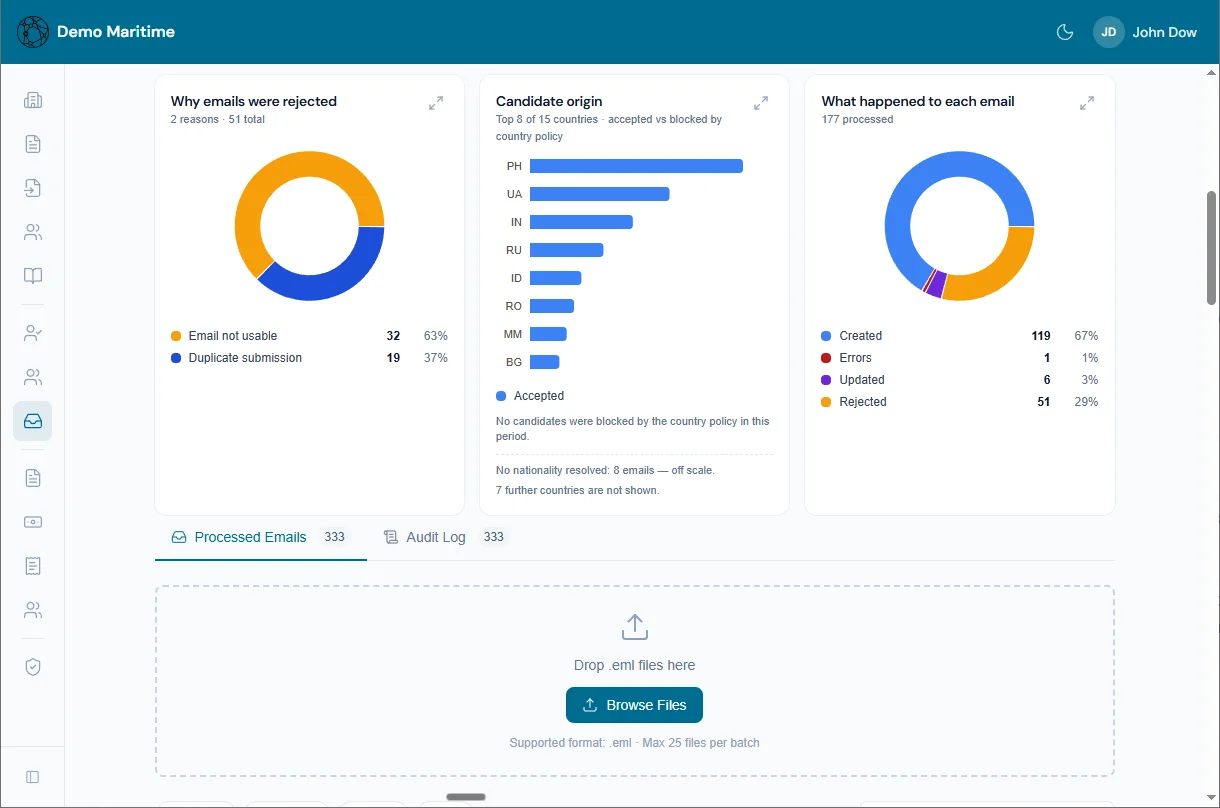Click '7 further countries are not shown' text
The width and height of the screenshot is (1220, 808).
click(578, 490)
